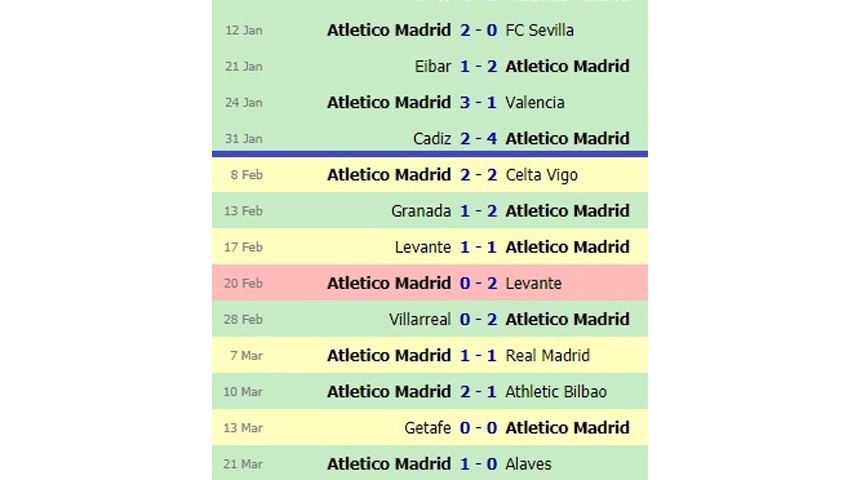Select the 21 Mar date entry
860x480 pixels.
tap(243, 465)
